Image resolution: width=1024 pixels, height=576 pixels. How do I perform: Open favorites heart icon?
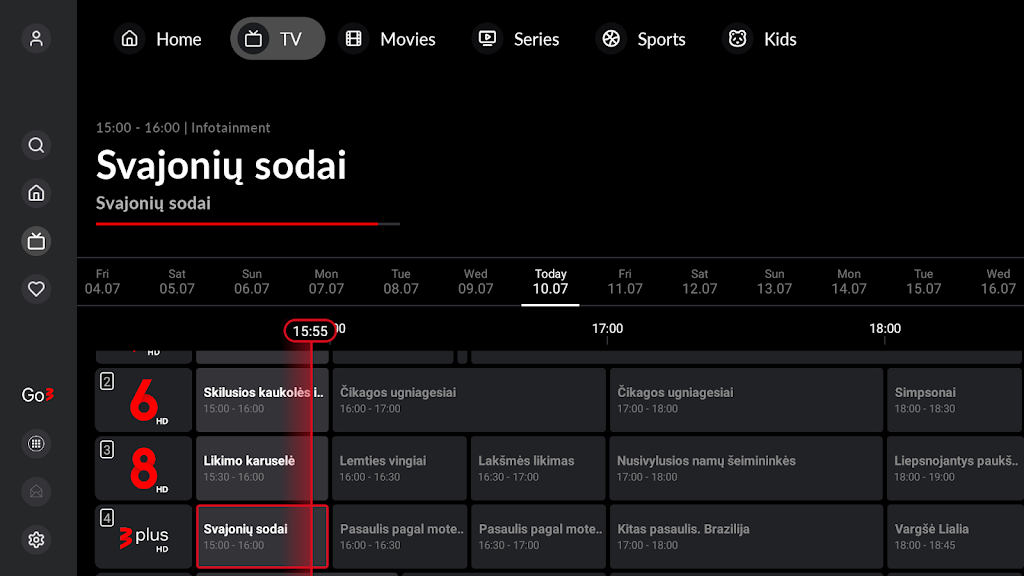37,289
